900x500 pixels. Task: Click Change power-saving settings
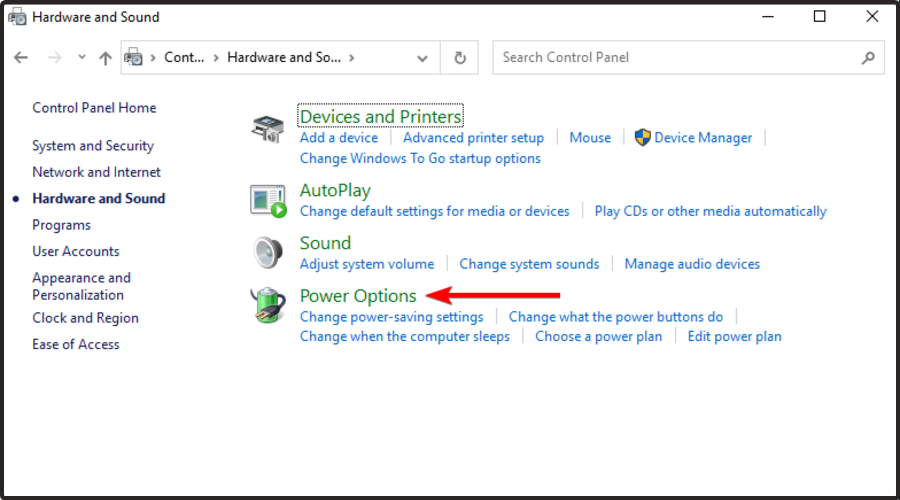click(x=391, y=317)
